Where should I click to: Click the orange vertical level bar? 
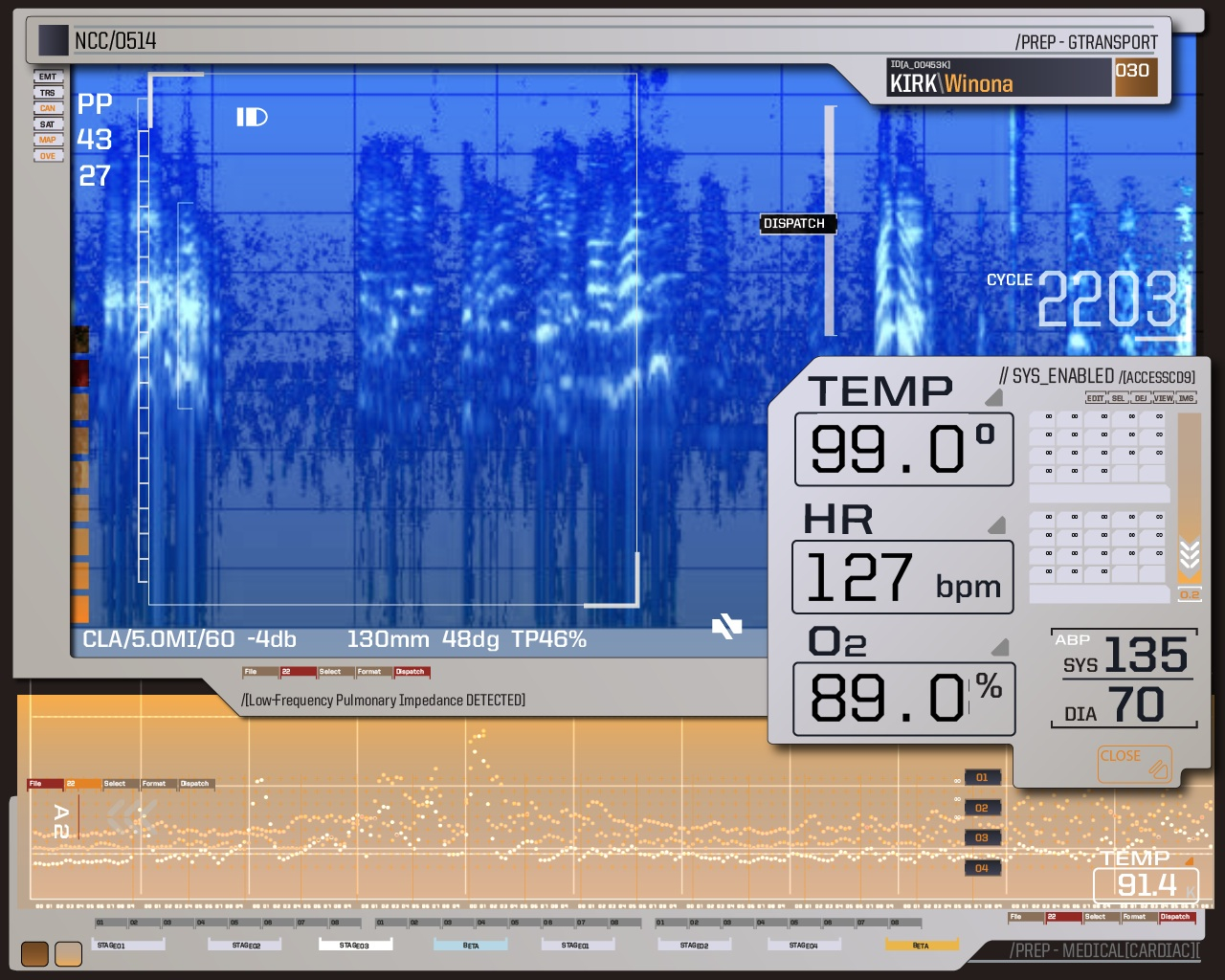tap(1190, 498)
